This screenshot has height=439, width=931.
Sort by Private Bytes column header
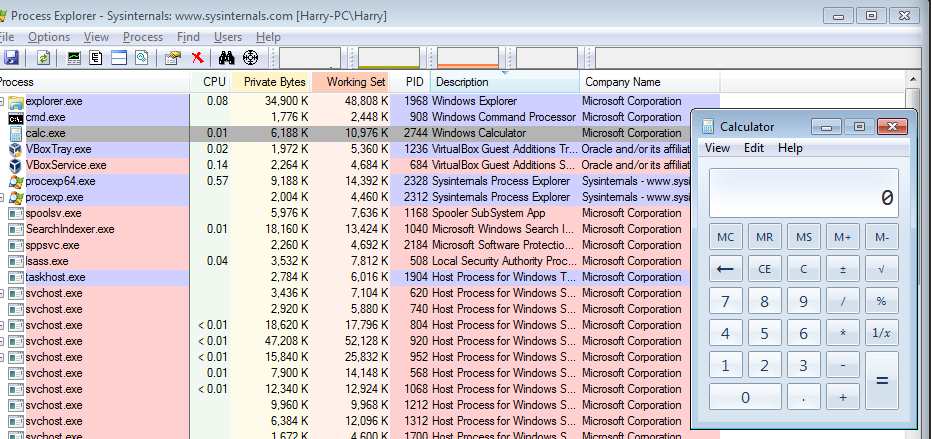pos(271,82)
